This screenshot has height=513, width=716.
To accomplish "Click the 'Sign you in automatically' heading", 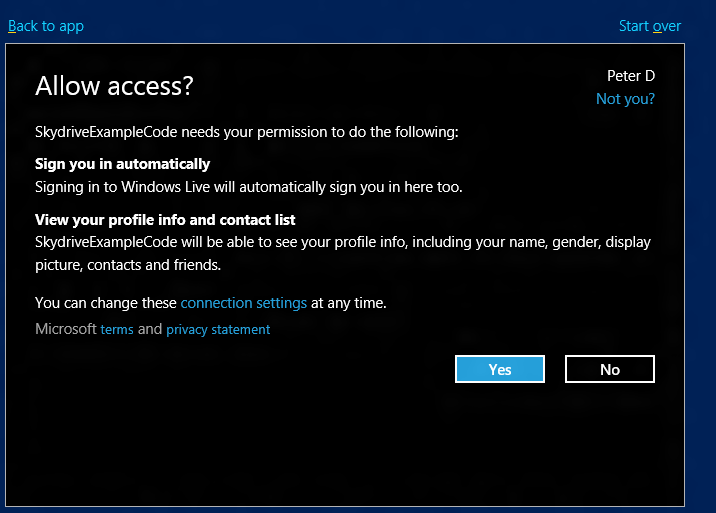I will (x=122, y=164).
